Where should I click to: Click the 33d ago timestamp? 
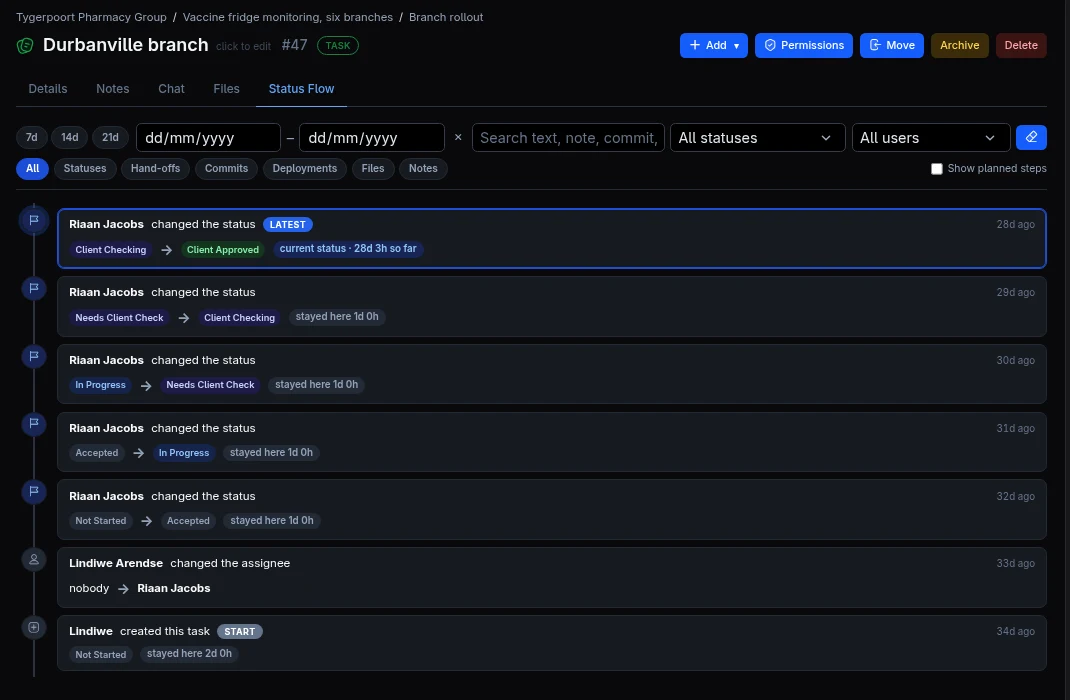[1015, 564]
